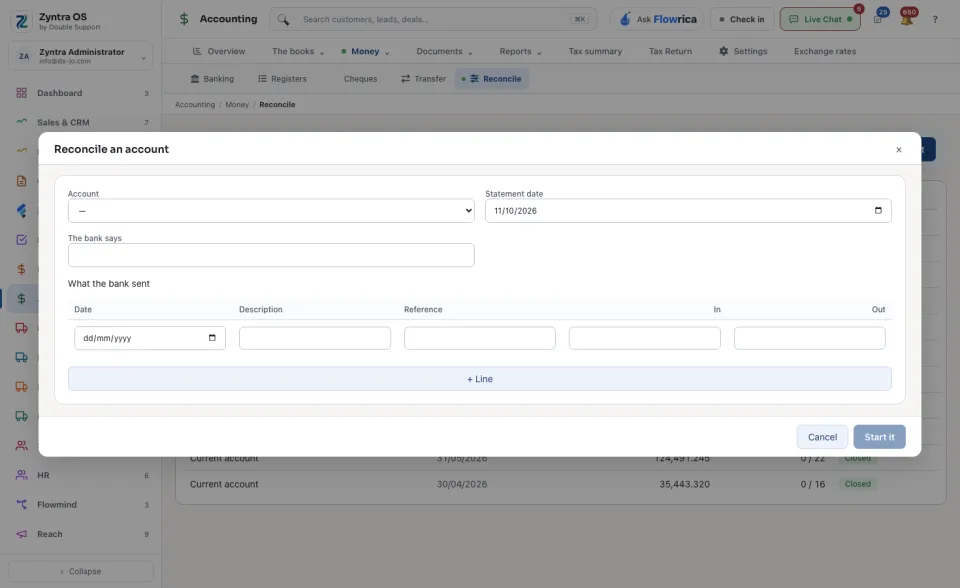960x588 pixels.
Task: Click the Zyntra OS logo icon
Action: point(21,21)
